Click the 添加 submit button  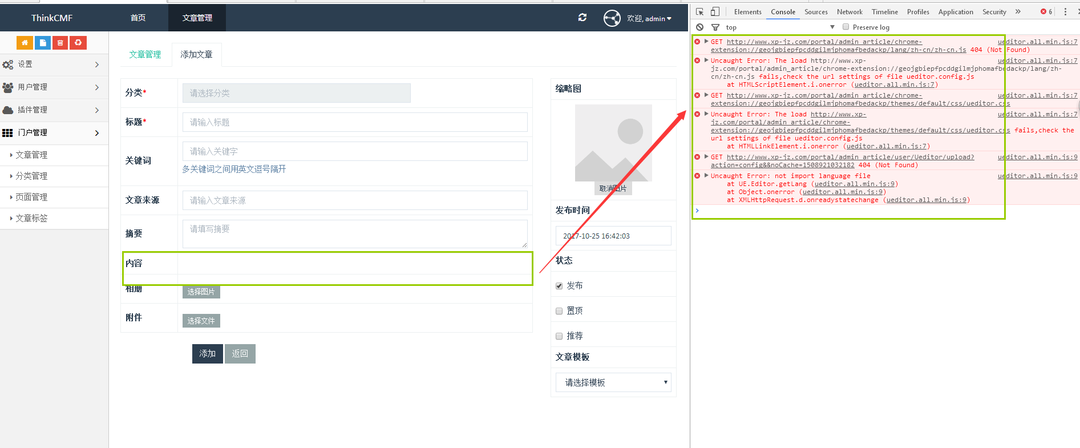coord(207,354)
